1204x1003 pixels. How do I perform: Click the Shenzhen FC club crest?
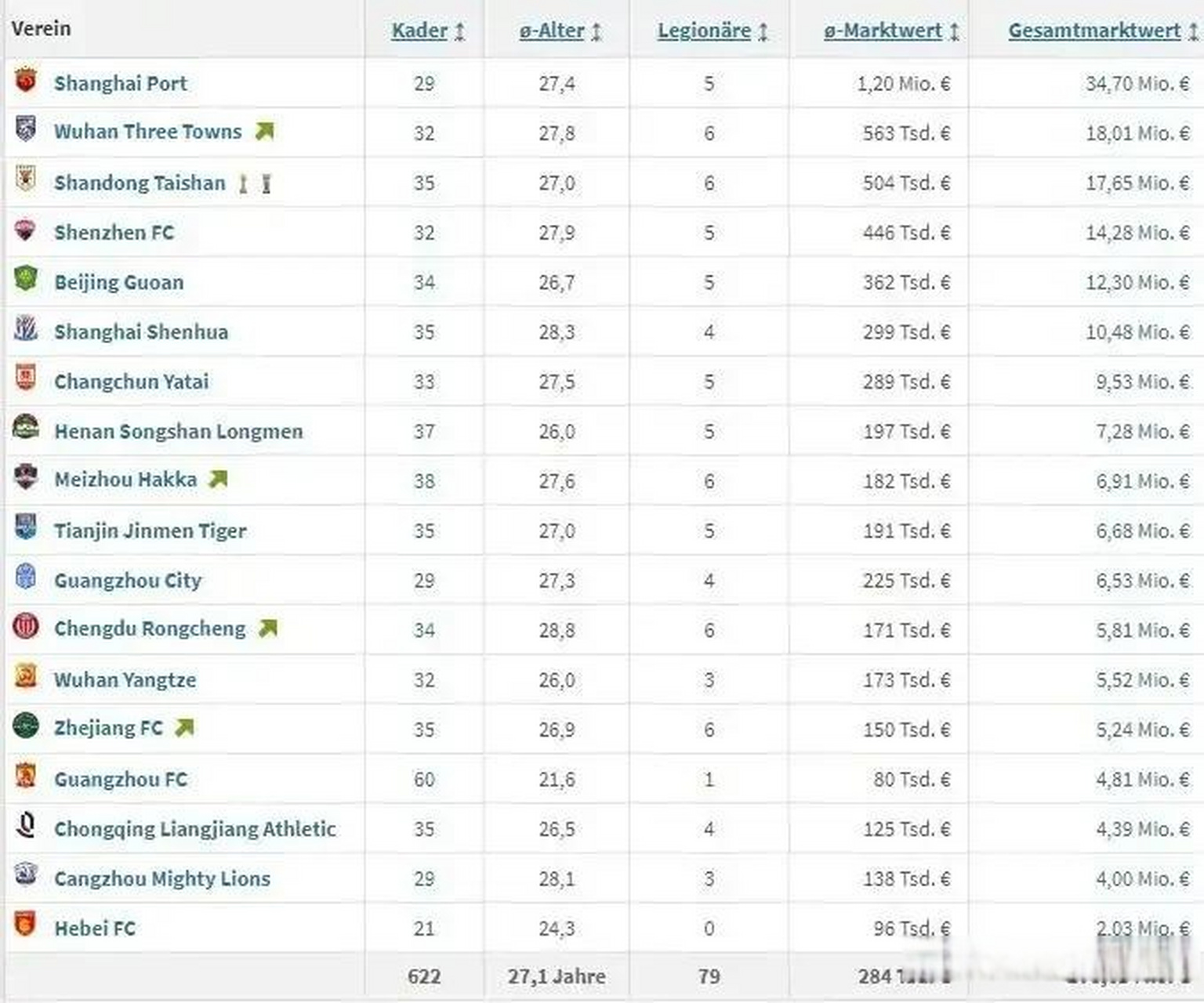point(26,230)
